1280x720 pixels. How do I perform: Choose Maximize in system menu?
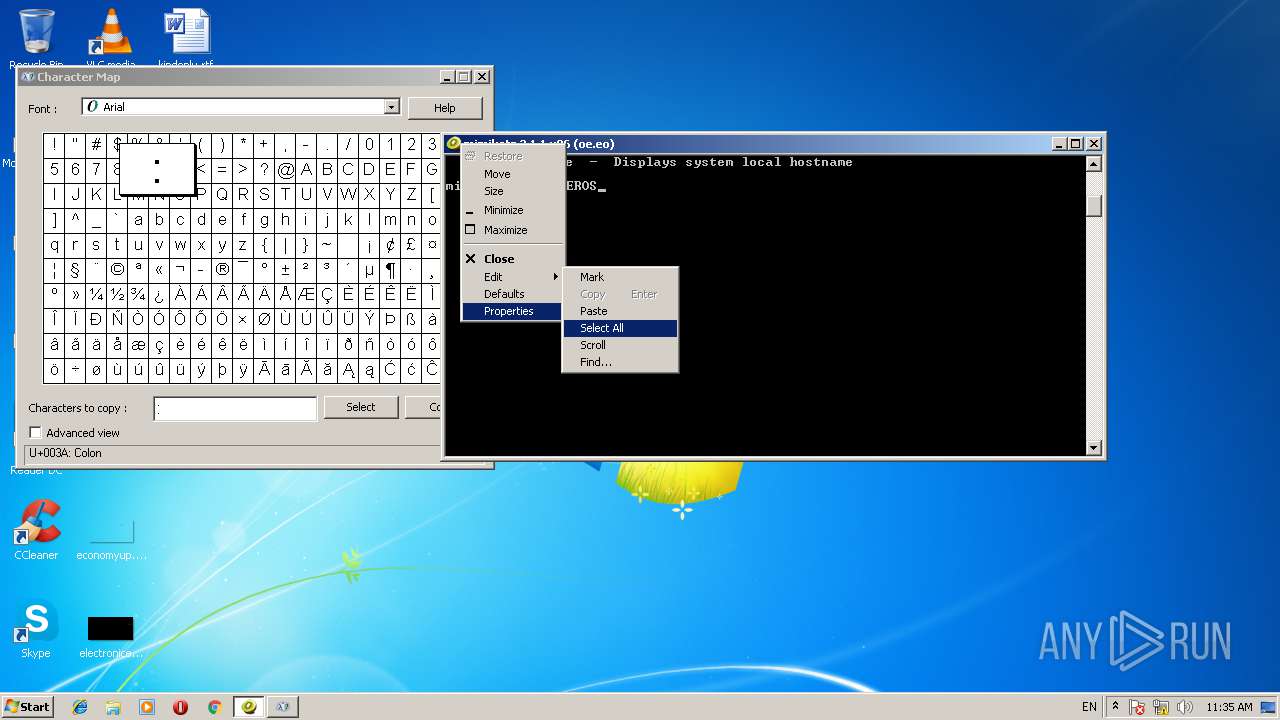pyautogui.click(x=512, y=230)
